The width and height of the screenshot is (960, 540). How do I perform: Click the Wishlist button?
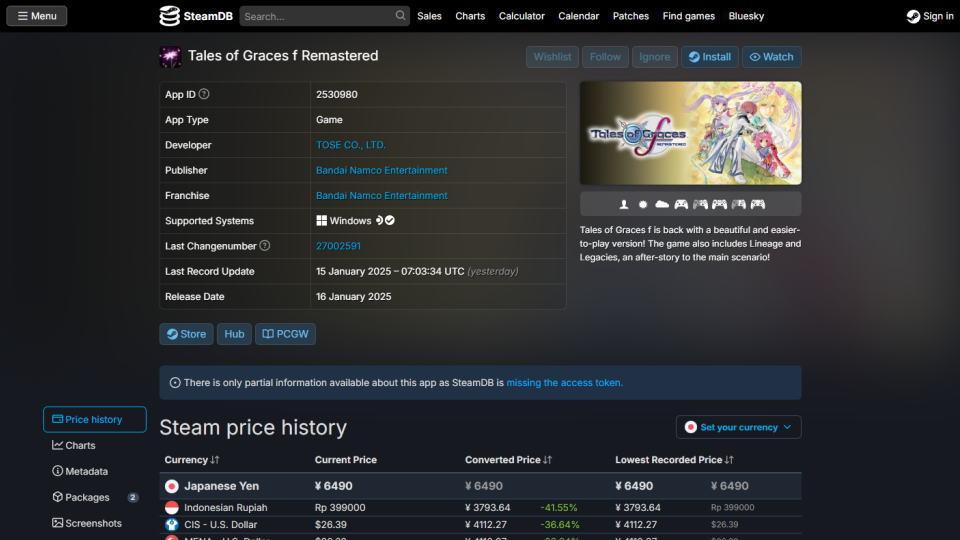click(x=552, y=57)
